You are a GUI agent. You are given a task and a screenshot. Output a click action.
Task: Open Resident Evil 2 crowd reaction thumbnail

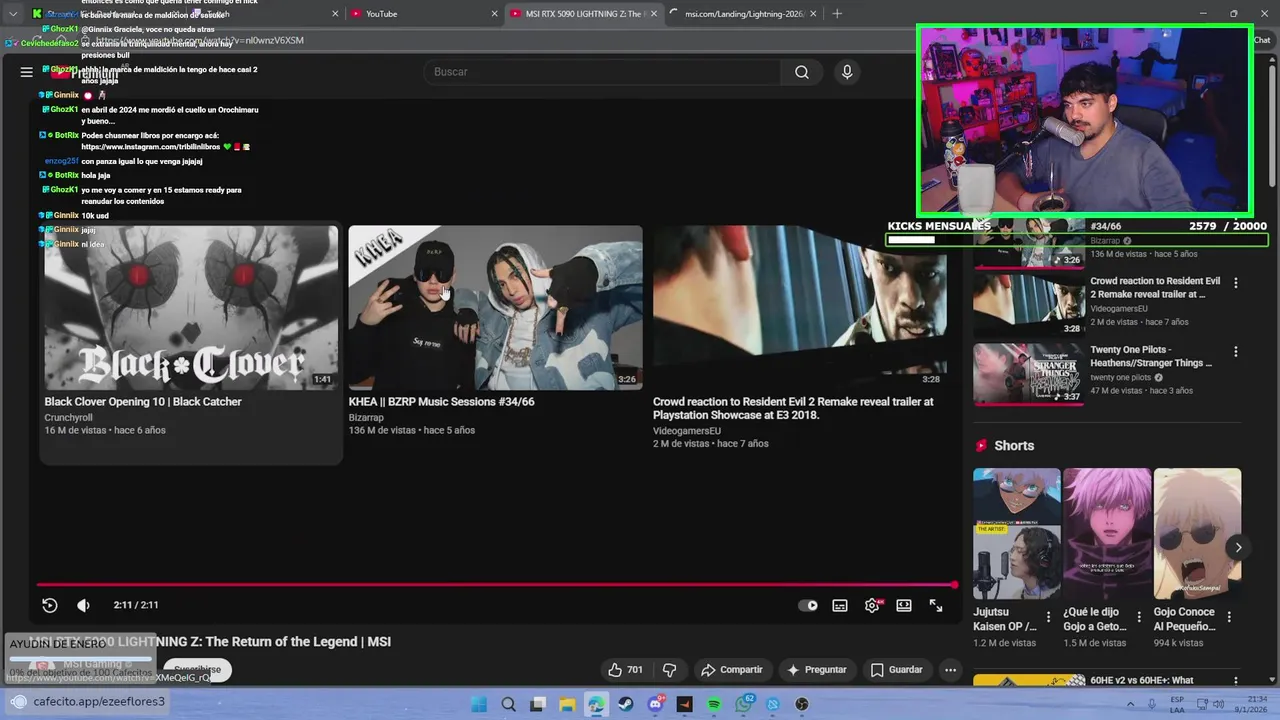tap(800, 307)
